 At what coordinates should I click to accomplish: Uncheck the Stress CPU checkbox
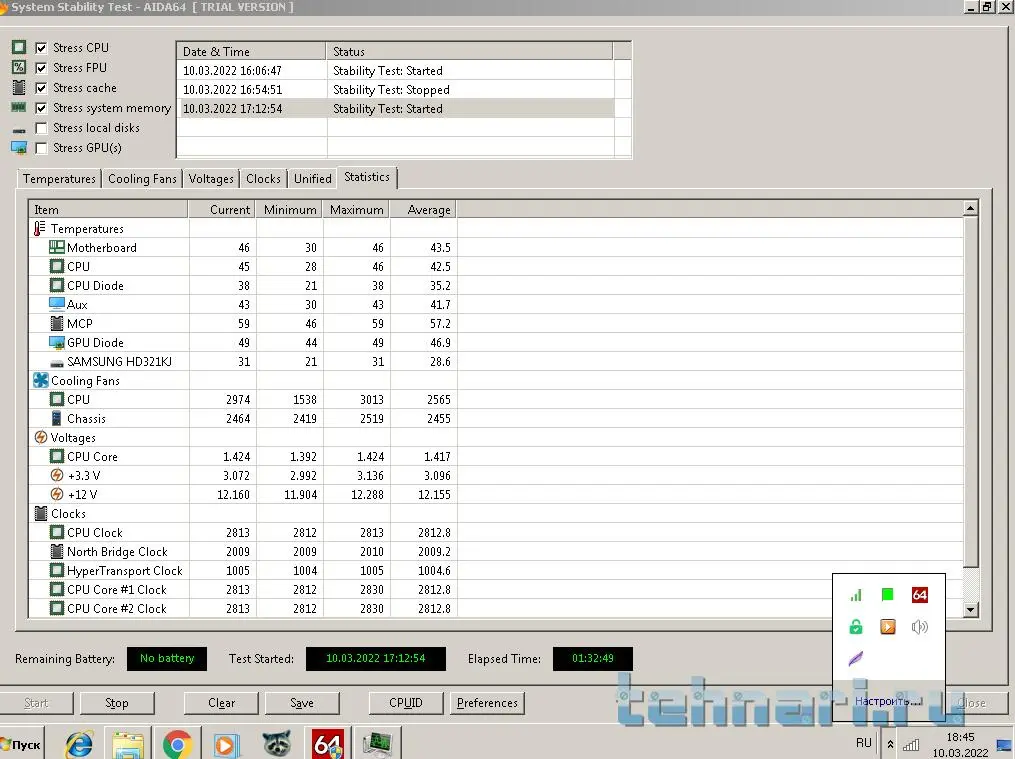point(41,48)
